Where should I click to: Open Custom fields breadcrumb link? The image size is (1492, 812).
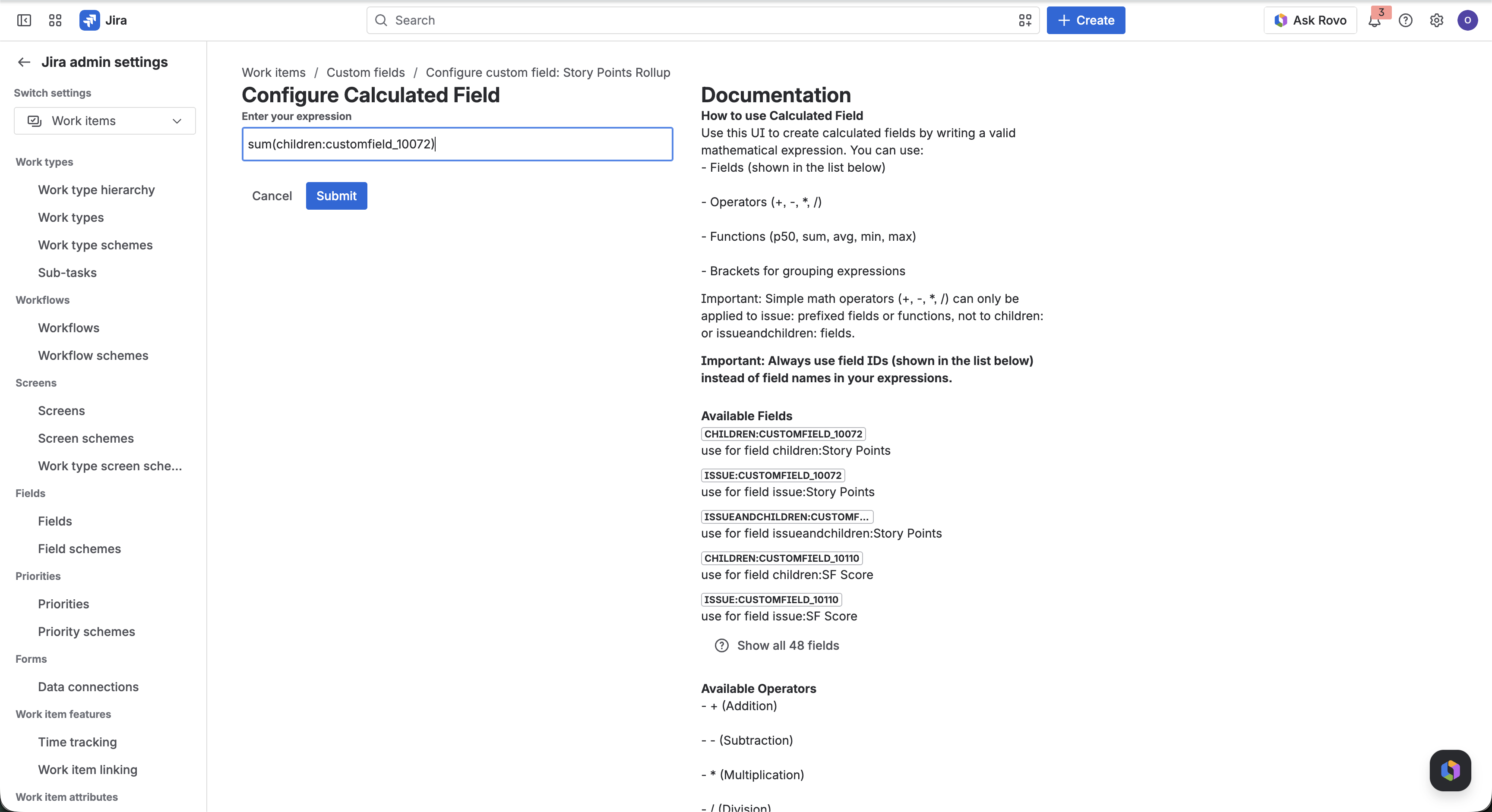tap(366, 72)
